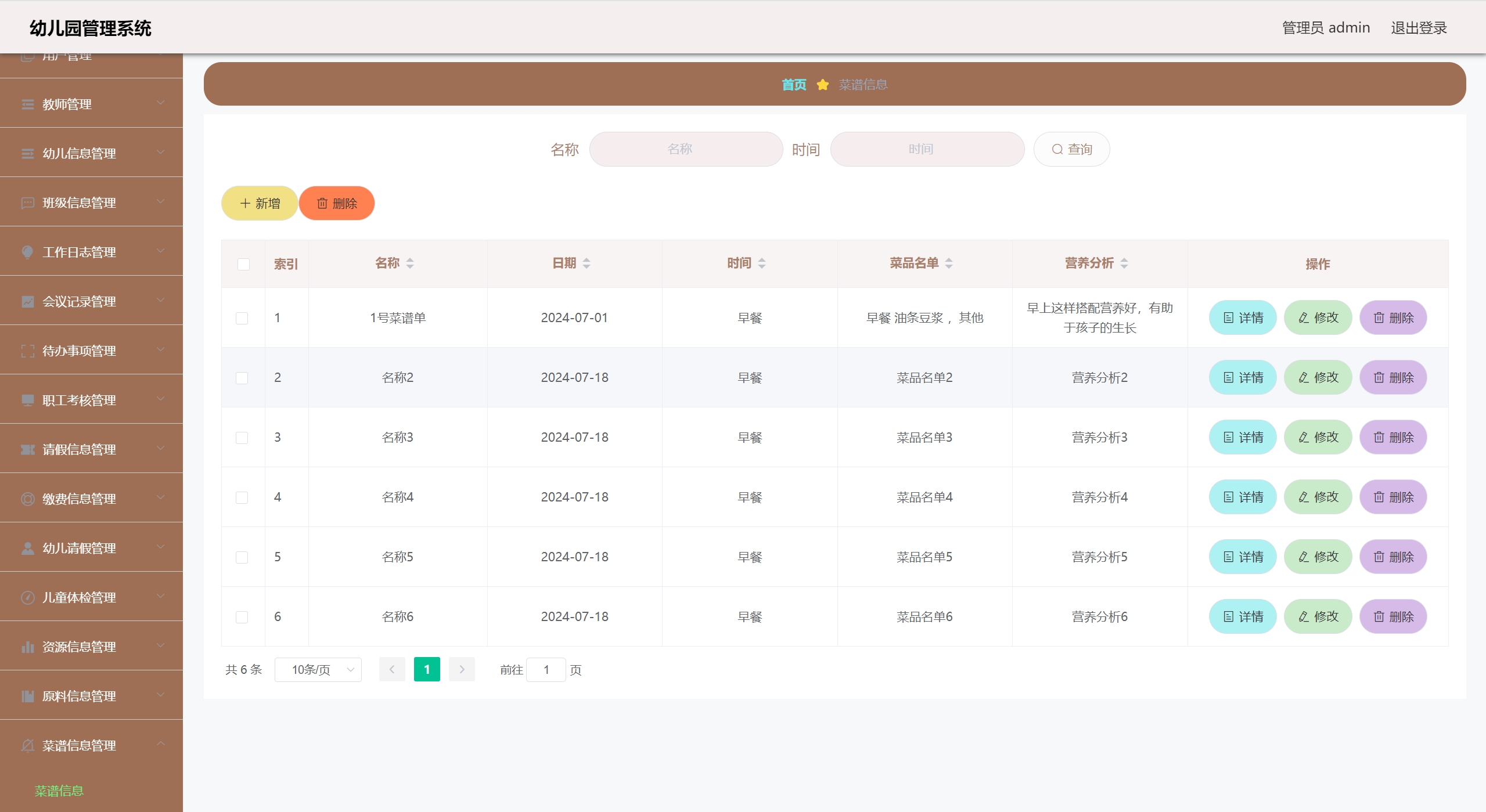Click the star icon in breadcrumb

click(x=822, y=85)
